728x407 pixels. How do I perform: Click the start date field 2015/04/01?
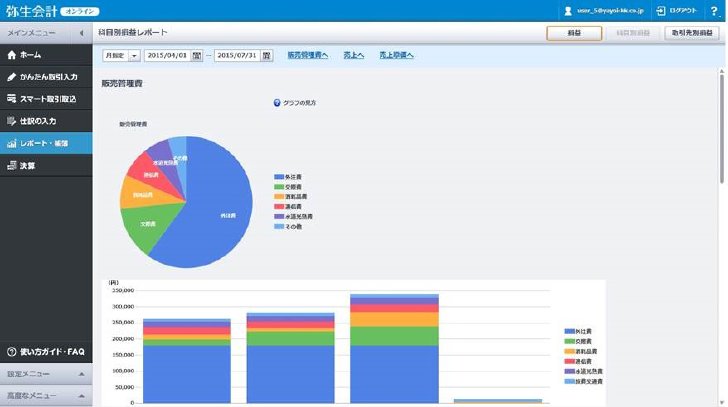(168, 56)
